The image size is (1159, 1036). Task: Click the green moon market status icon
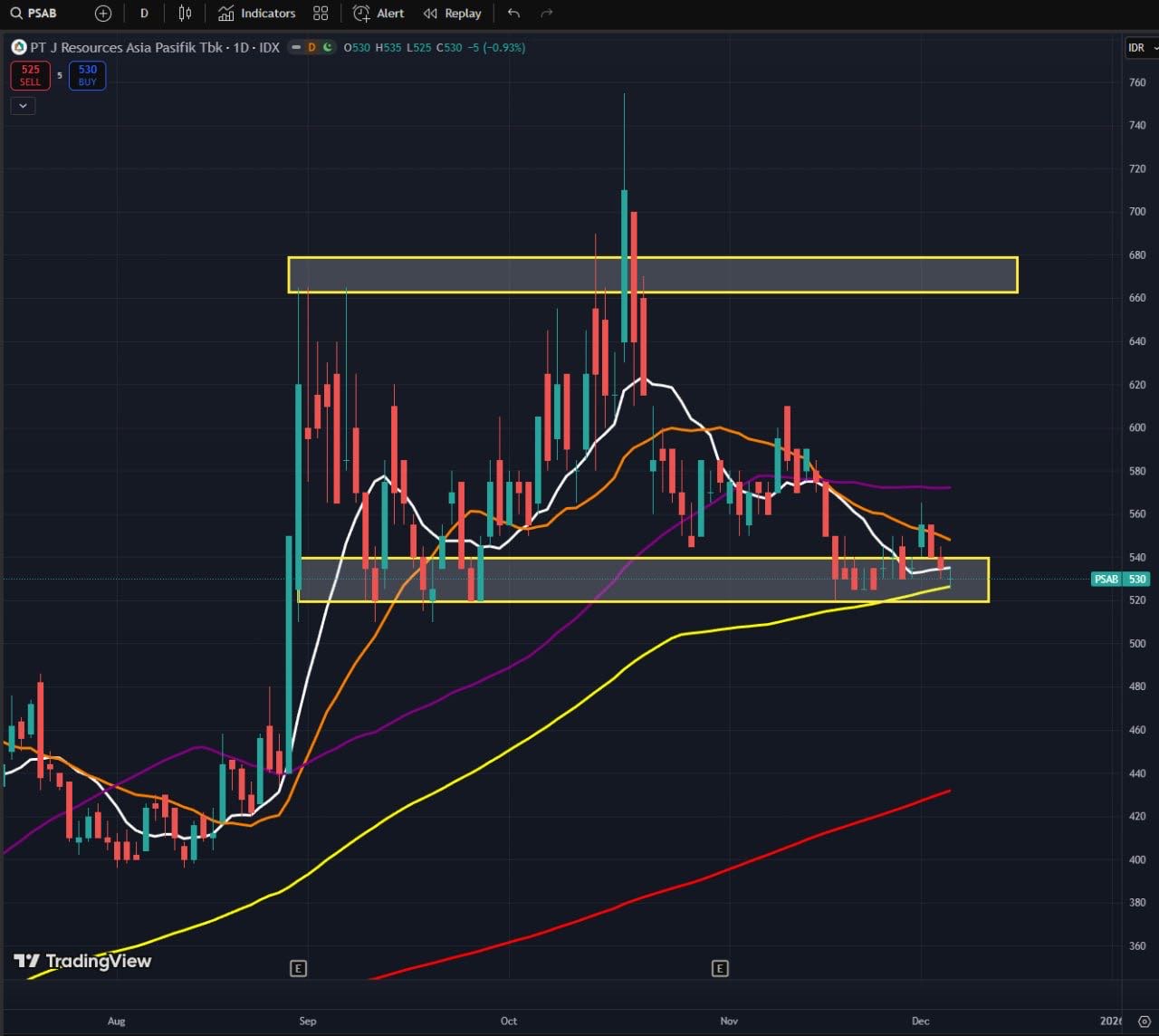tap(327, 47)
